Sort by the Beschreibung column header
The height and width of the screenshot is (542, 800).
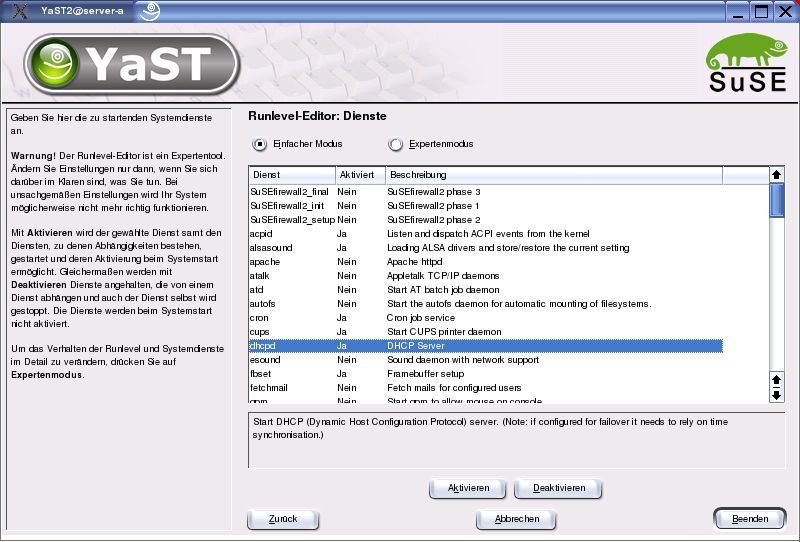pos(554,175)
